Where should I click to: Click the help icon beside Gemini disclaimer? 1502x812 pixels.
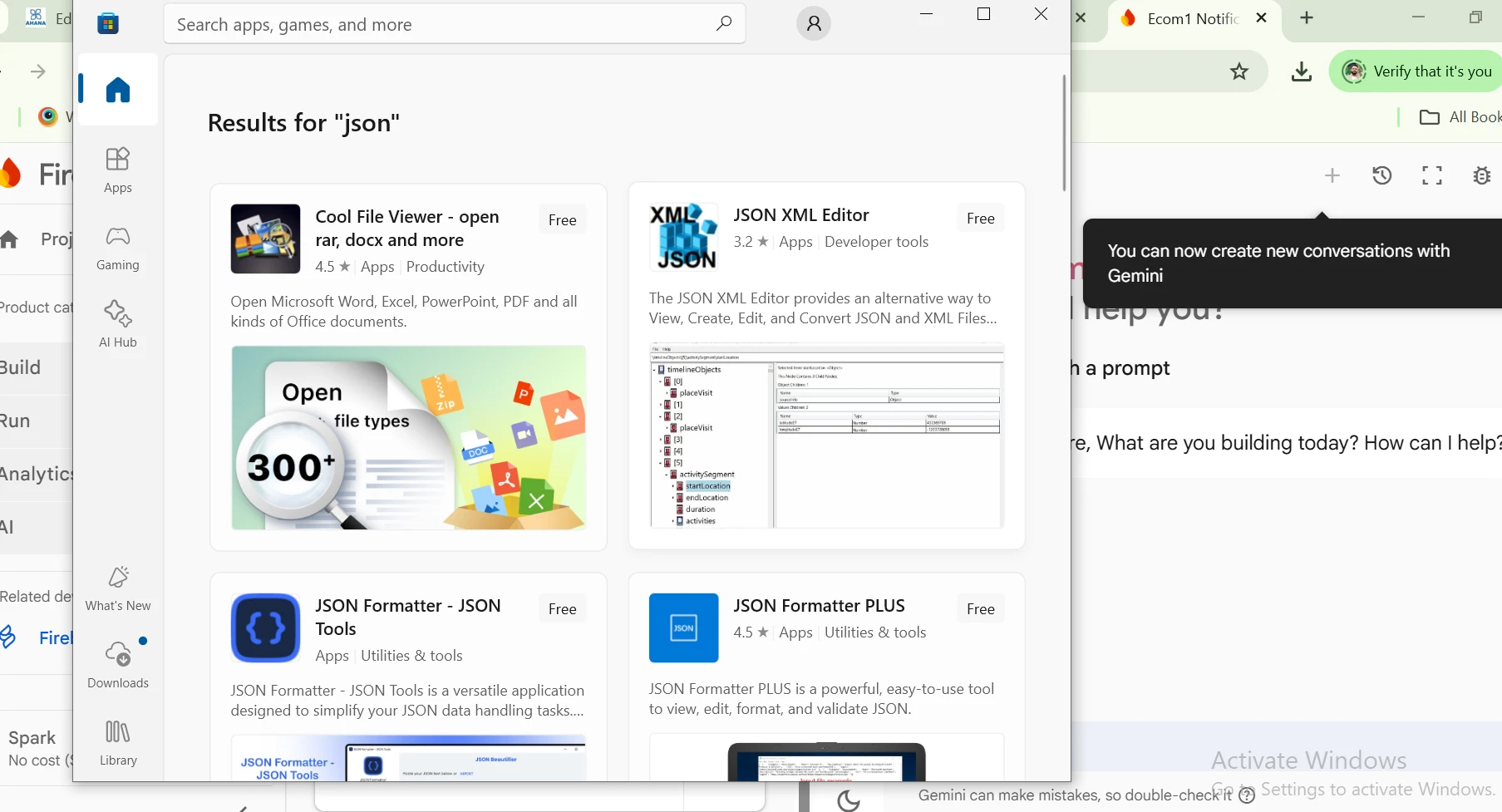[1247, 796]
